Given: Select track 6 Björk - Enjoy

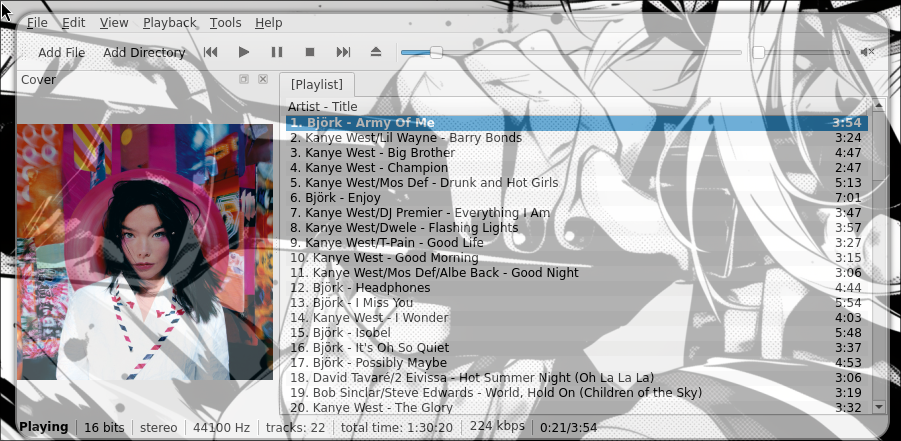Looking at the screenshot, I should pos(577,198).
